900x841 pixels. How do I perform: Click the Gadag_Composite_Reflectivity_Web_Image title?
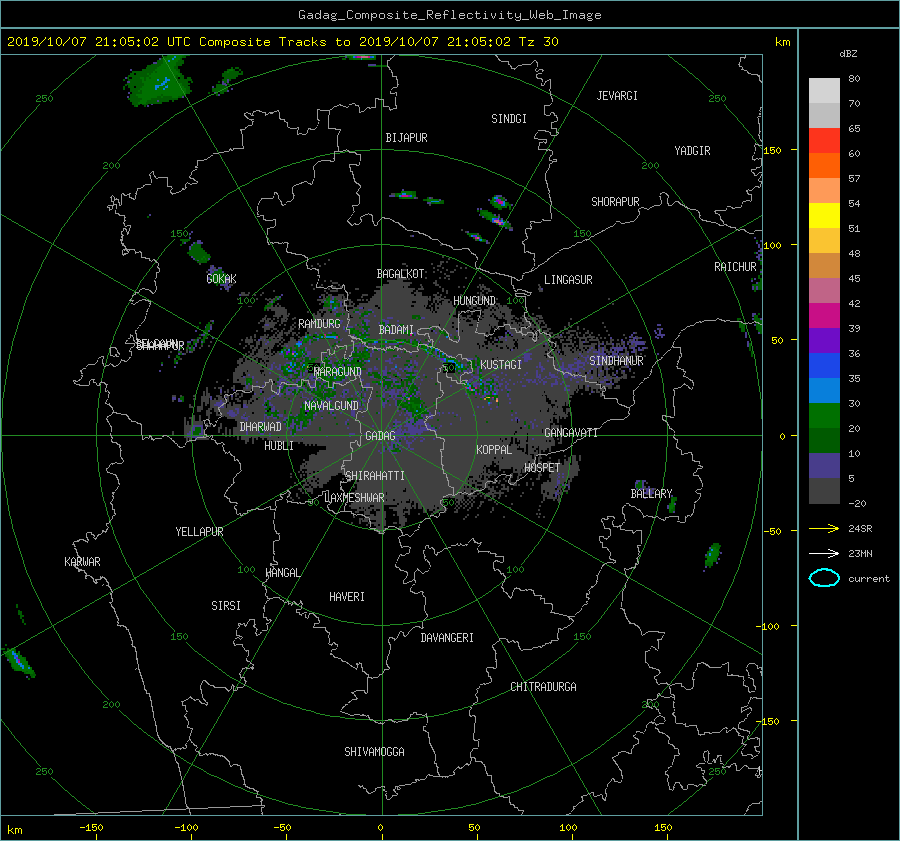coord(449,15)
